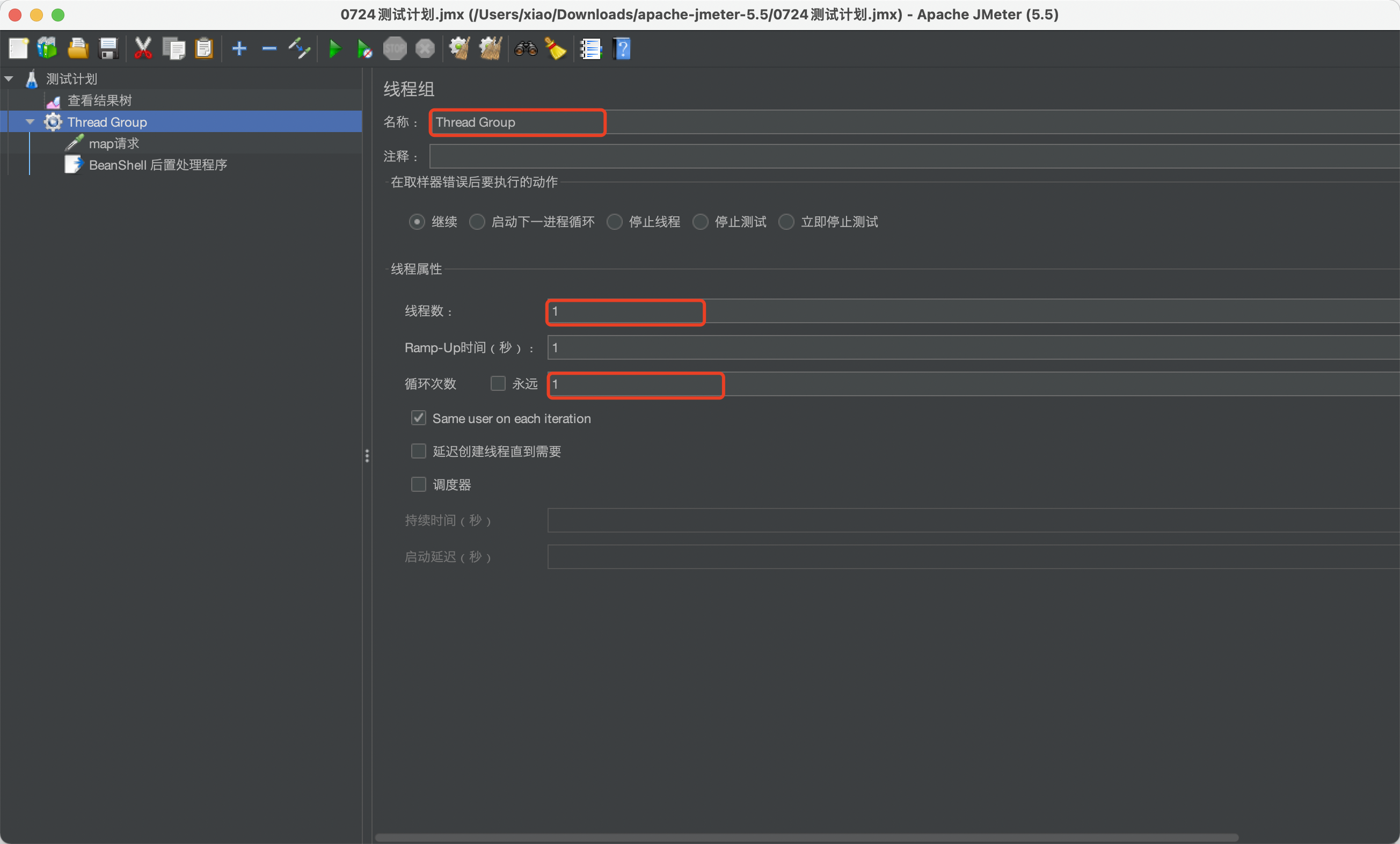Click the toggle expand-collapse arrows icon
This screenshot has width=1400, height=844.
point(299,49)
